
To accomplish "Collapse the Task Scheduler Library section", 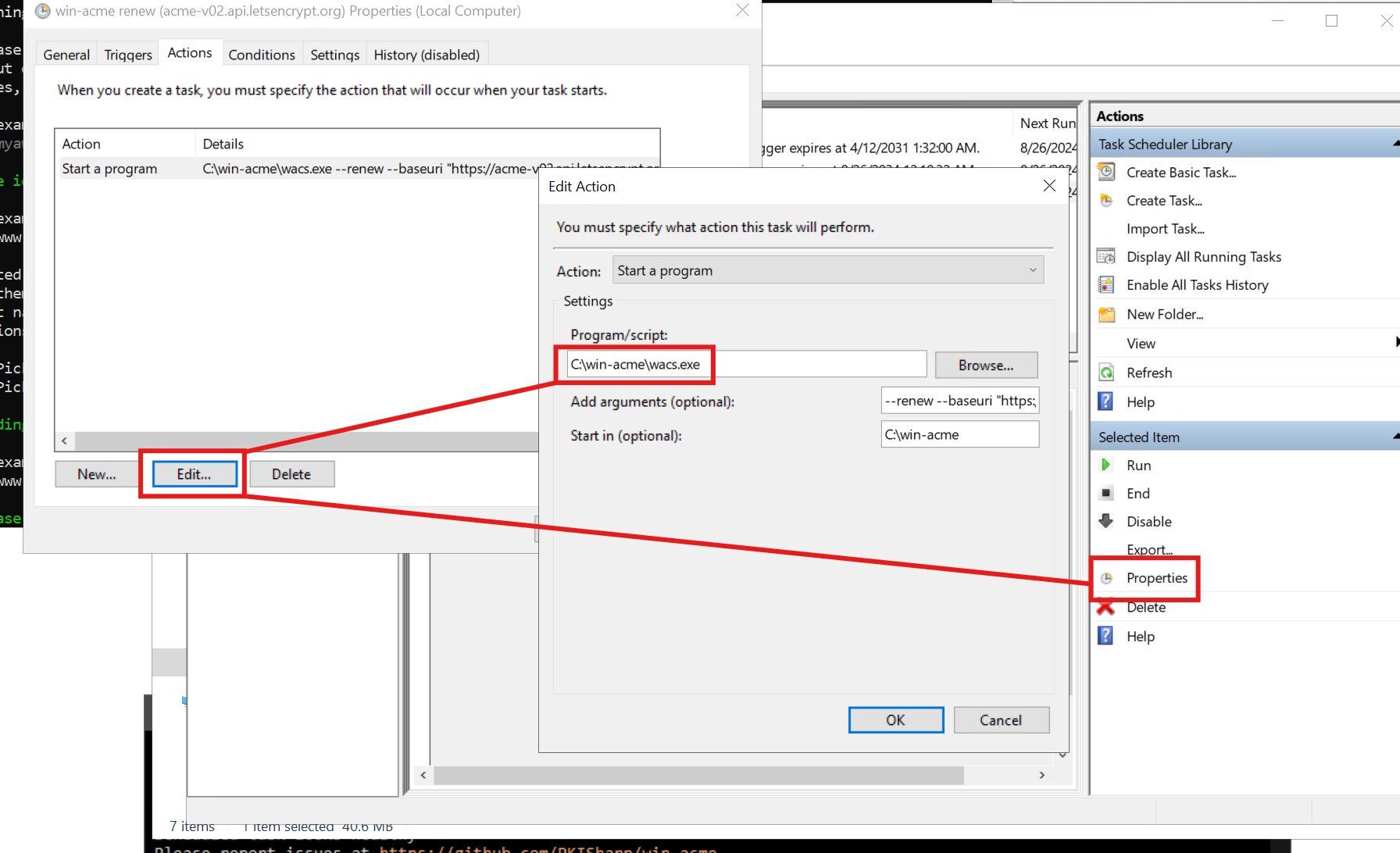I will pyautogui.click(x=1395, y=144).
